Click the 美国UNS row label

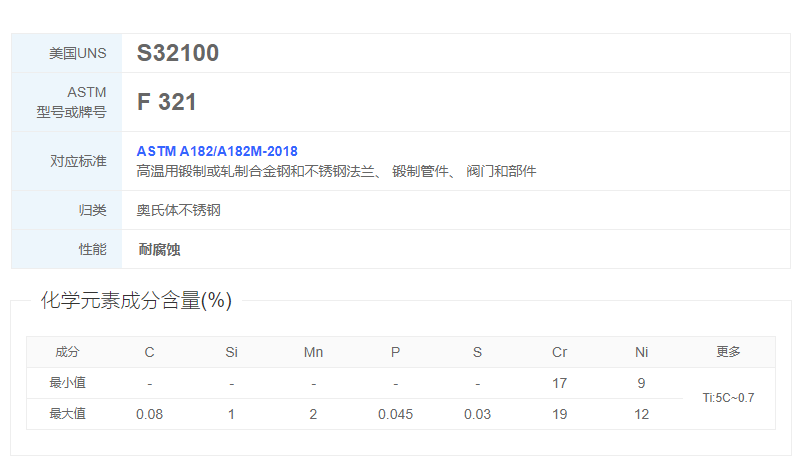point(77,54)
